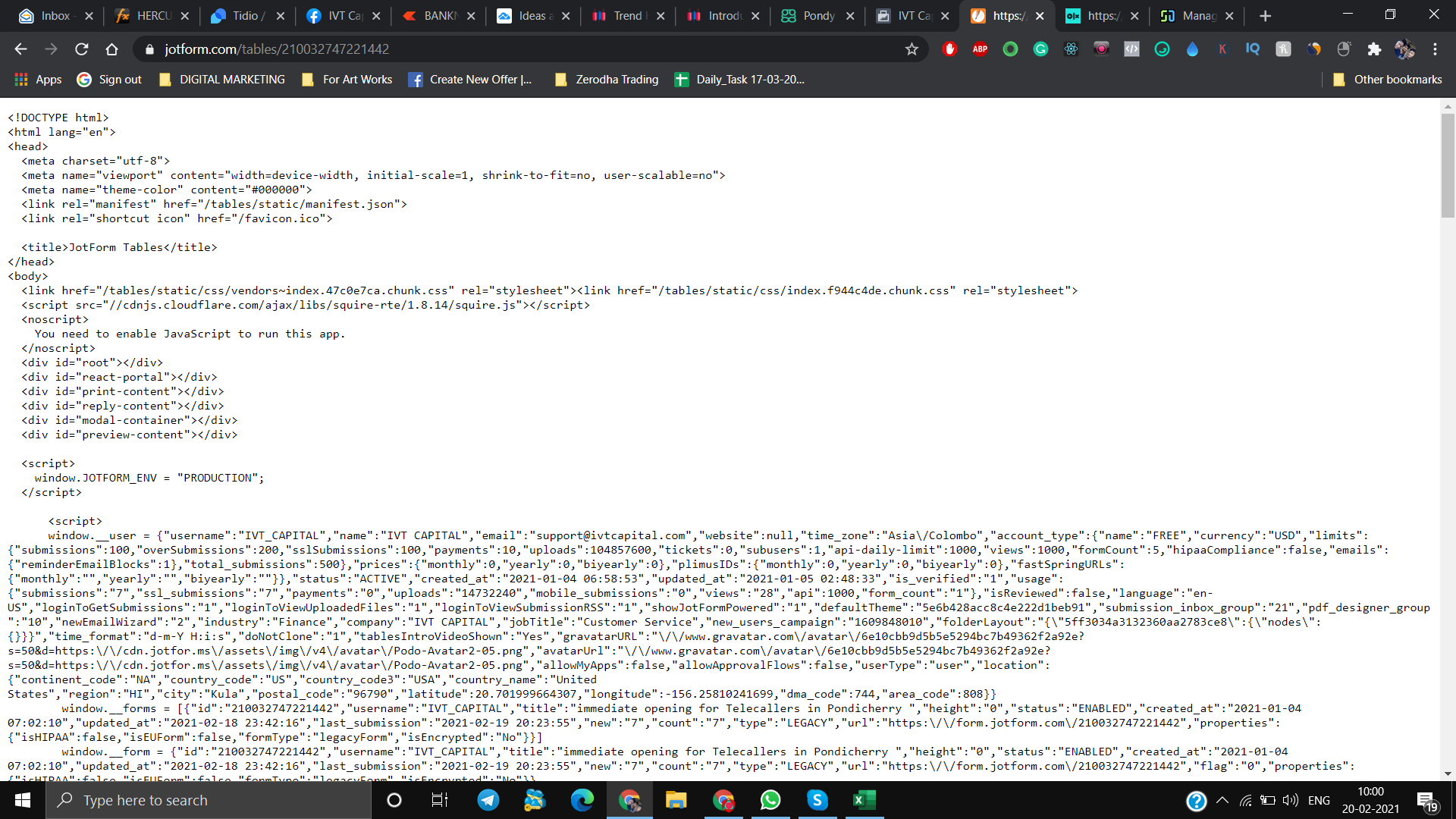Click the page reload icon

click(82, 49)
